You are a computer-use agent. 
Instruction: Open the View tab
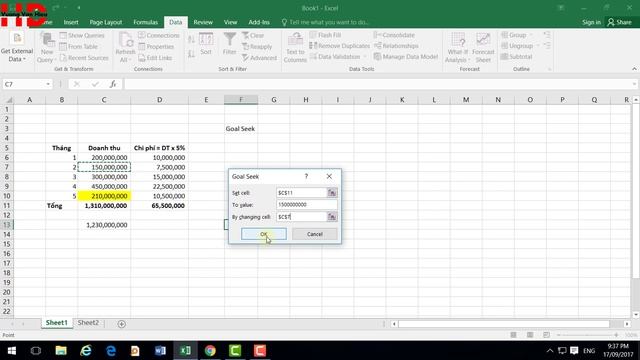click(230, 22)
